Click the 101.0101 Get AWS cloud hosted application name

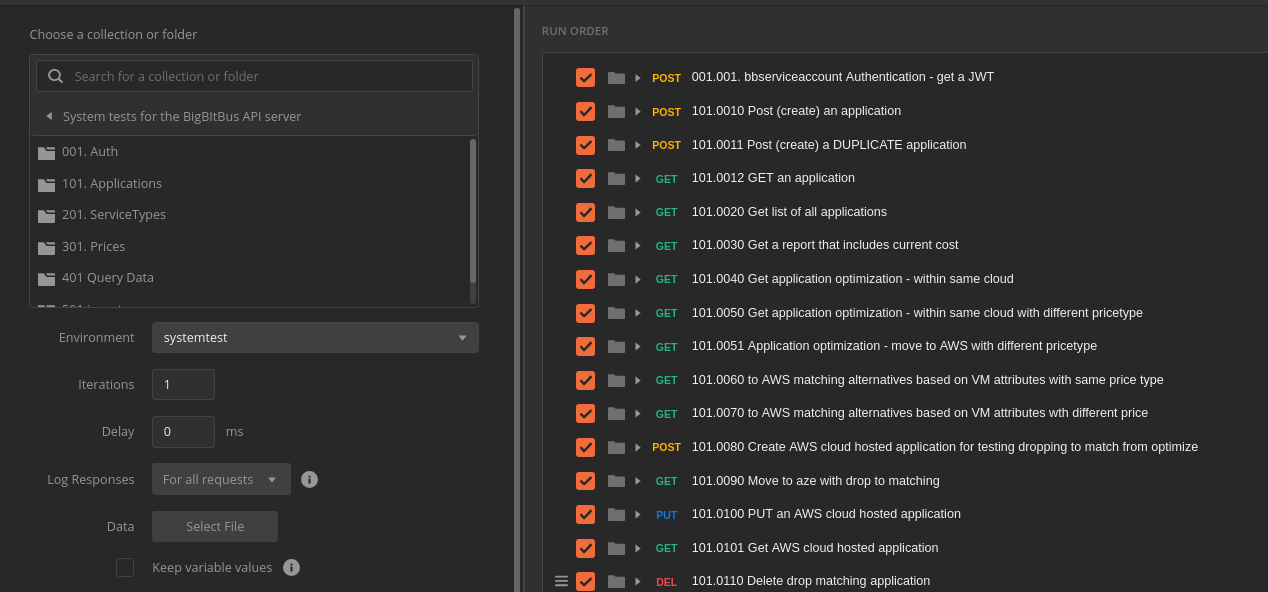pos(815,548)
